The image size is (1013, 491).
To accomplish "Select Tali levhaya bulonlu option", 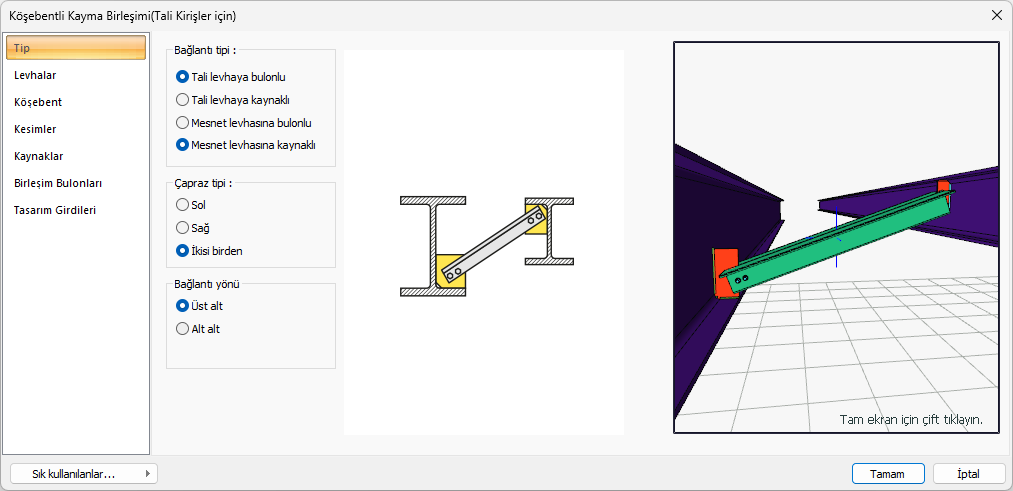I will tap(182, 76).
